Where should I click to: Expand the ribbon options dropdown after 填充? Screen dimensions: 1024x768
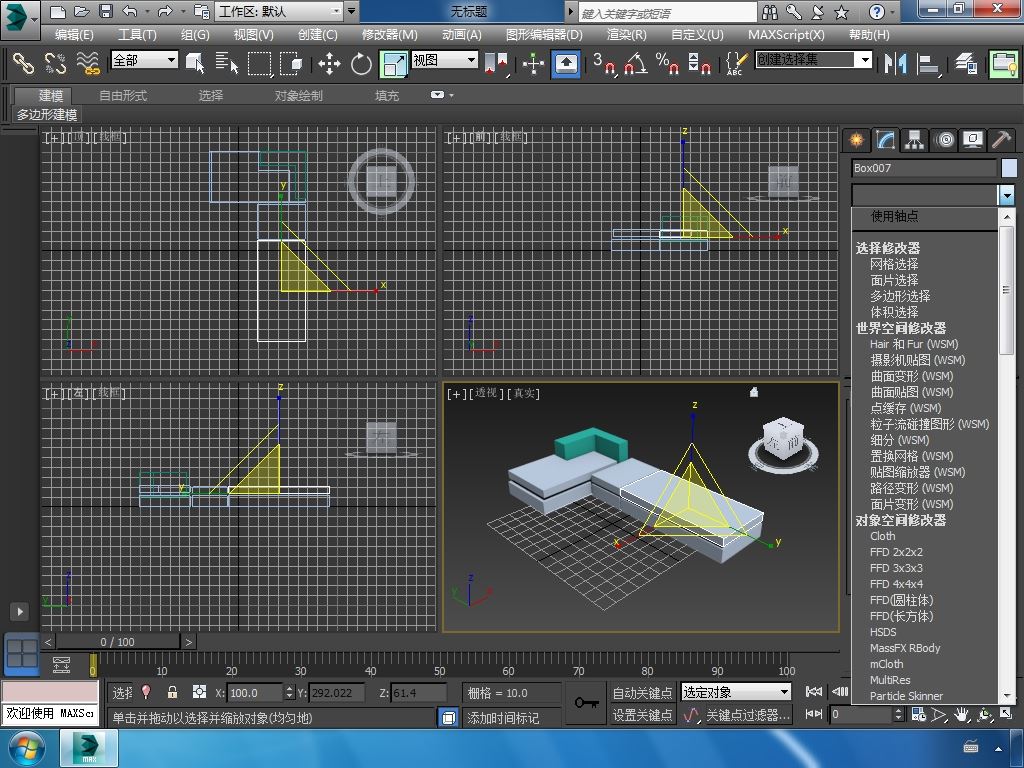point(442,95)
